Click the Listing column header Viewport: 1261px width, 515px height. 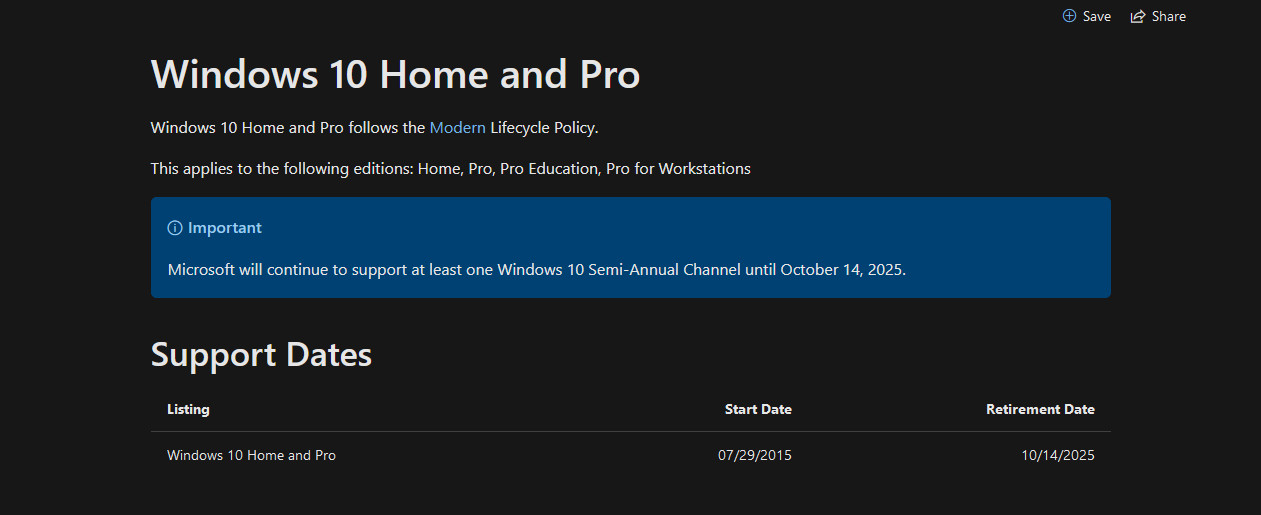tap(188, 409)
